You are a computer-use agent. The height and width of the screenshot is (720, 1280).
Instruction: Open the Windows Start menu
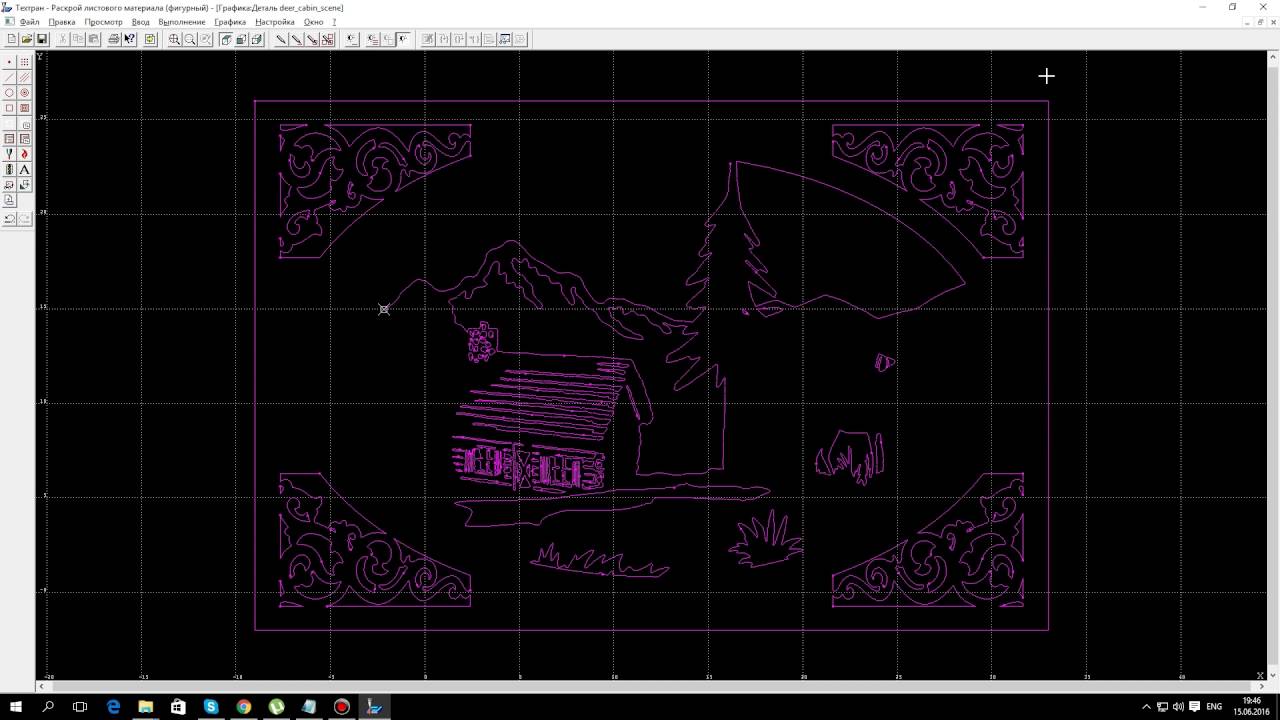pyautogui.click(x=16, y=707)
